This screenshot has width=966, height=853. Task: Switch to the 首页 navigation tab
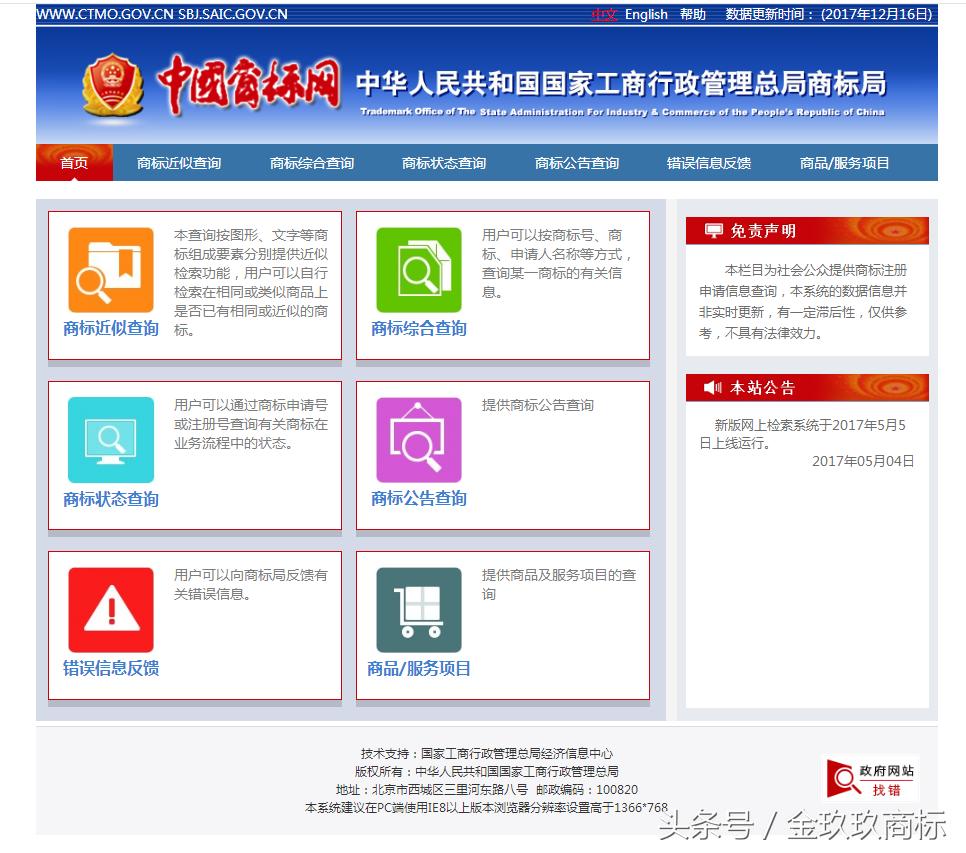[74, 162]
